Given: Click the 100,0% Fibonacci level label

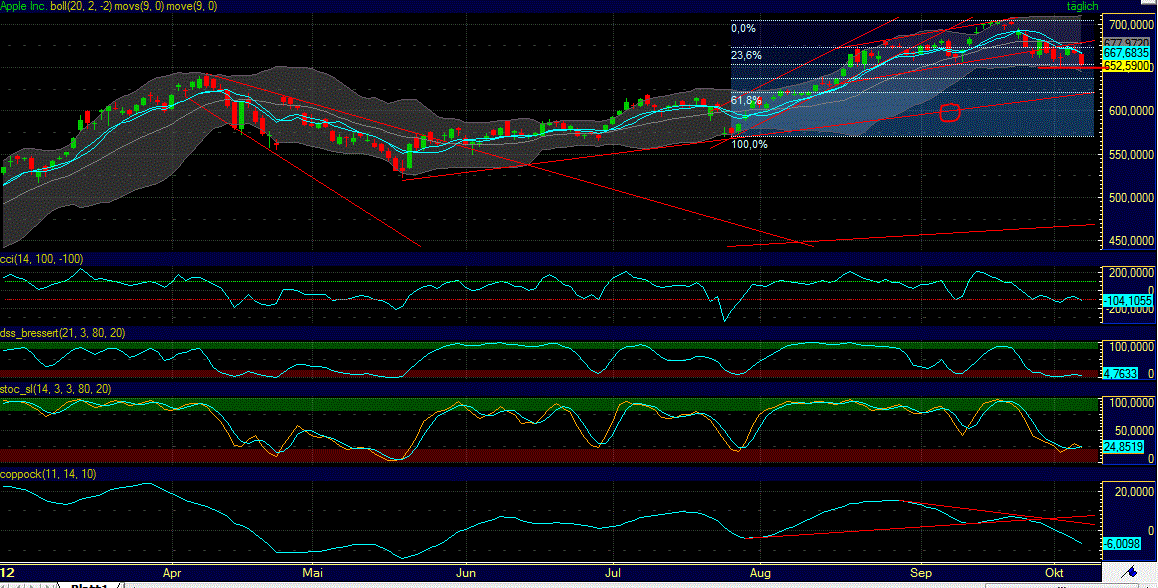Looking at the screenshot, I should (x=749, y=144).
